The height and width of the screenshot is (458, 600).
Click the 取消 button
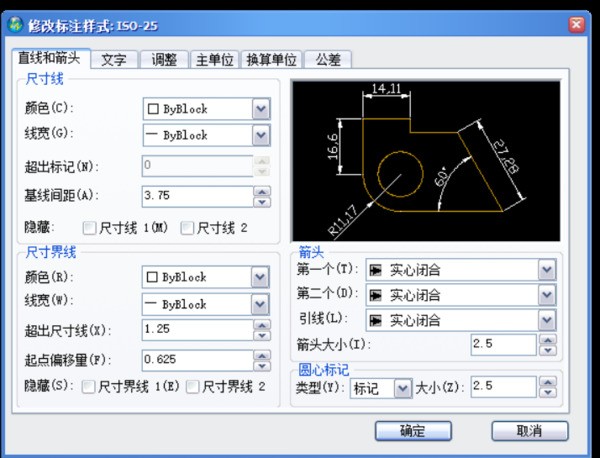tap(529, 431)
